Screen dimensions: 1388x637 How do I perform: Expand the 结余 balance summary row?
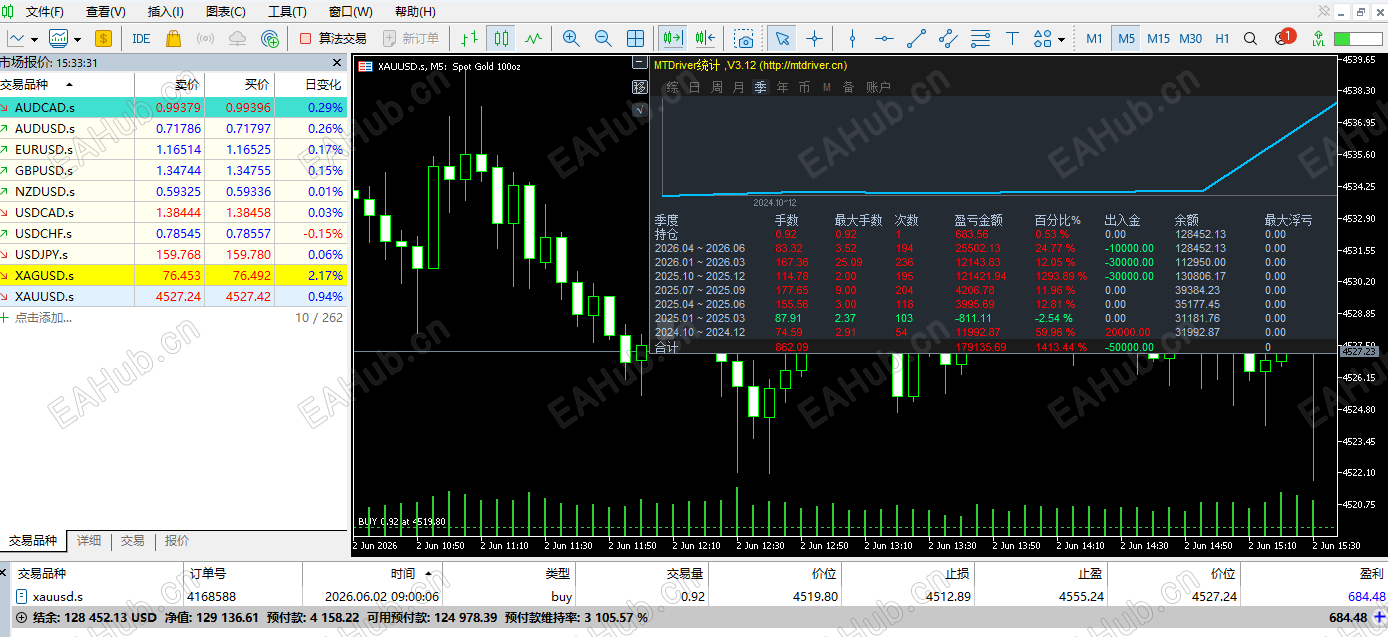coord(22,617)
